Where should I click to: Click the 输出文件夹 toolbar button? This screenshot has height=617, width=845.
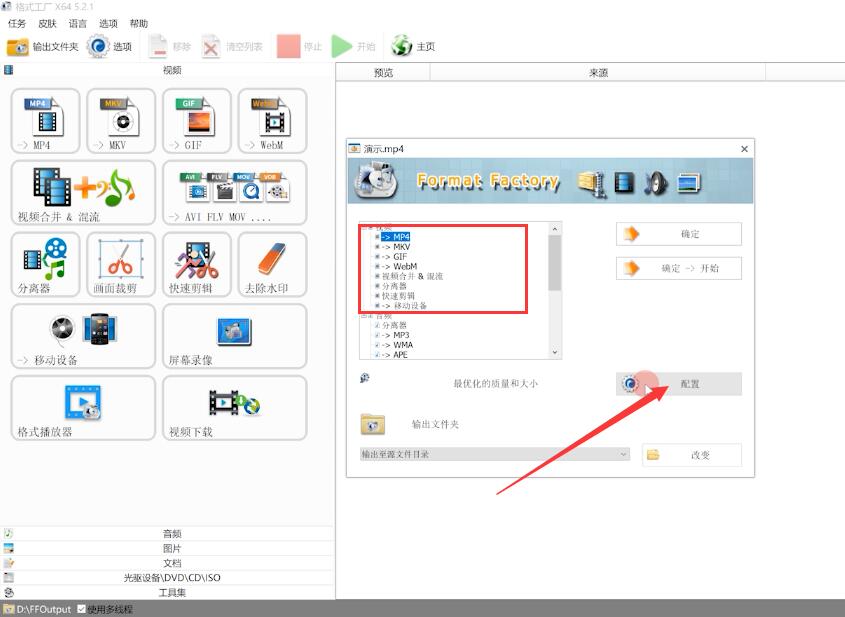click(43, 47)
